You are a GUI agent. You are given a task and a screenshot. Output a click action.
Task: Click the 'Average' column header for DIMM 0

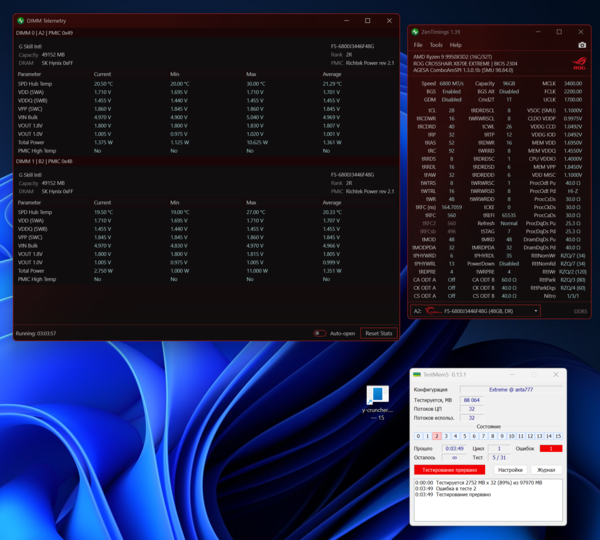click(332, 74)
